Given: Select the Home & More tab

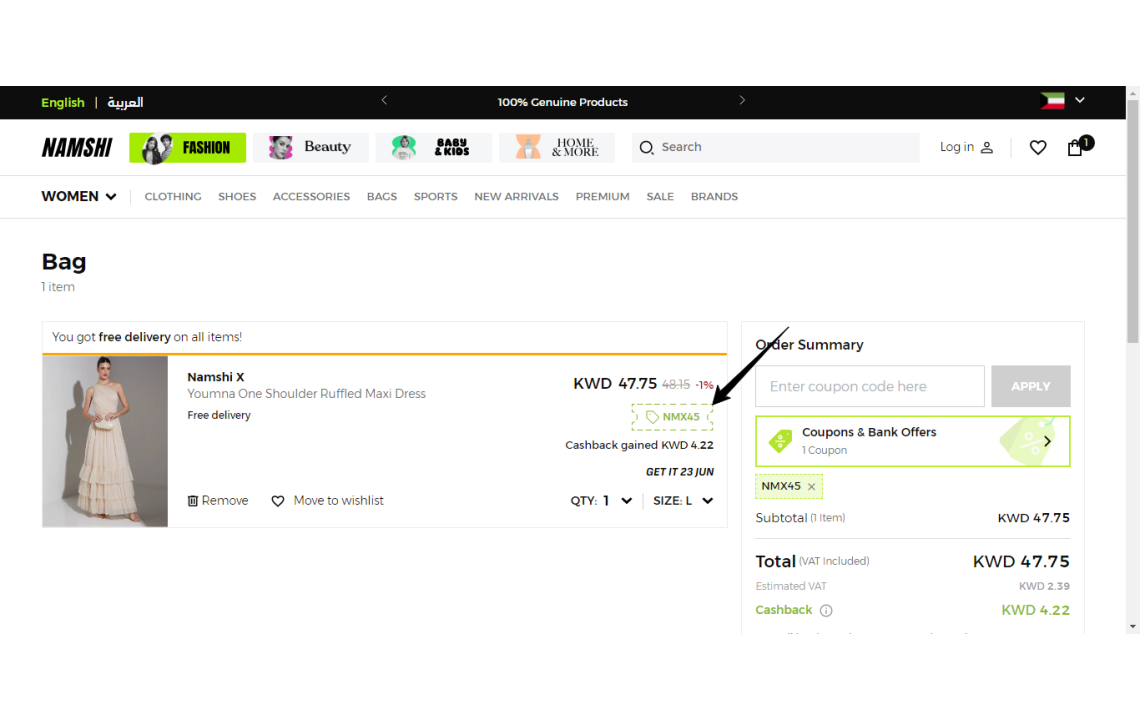Looking at the screenshot, I should [x=557, y=148].
